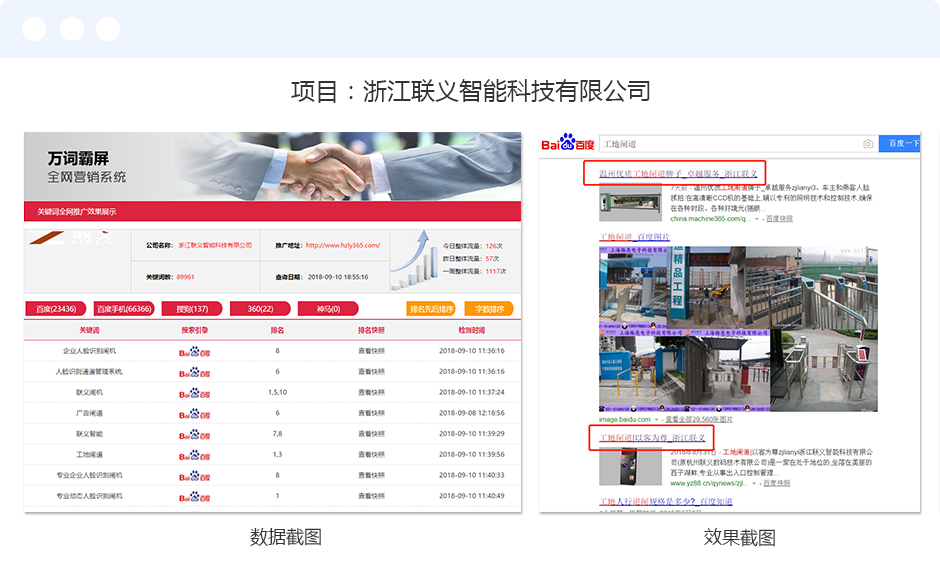The height and width of the screenshot is (580, 940).
Task: Click 查看快照 in the 工地闸道 row
Action: [372, 455]
